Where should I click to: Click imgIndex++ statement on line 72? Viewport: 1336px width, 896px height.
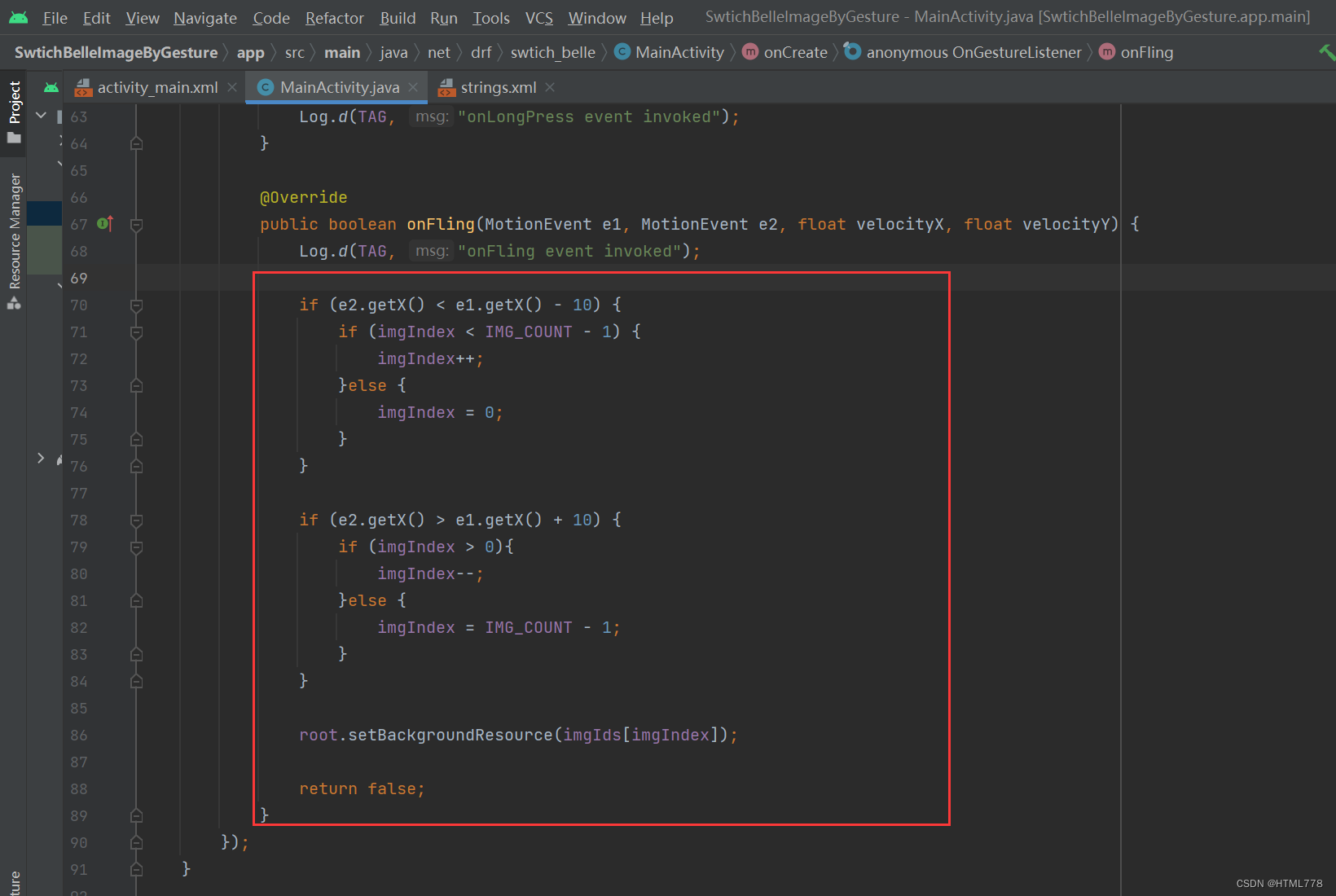[x=430, y=358]
